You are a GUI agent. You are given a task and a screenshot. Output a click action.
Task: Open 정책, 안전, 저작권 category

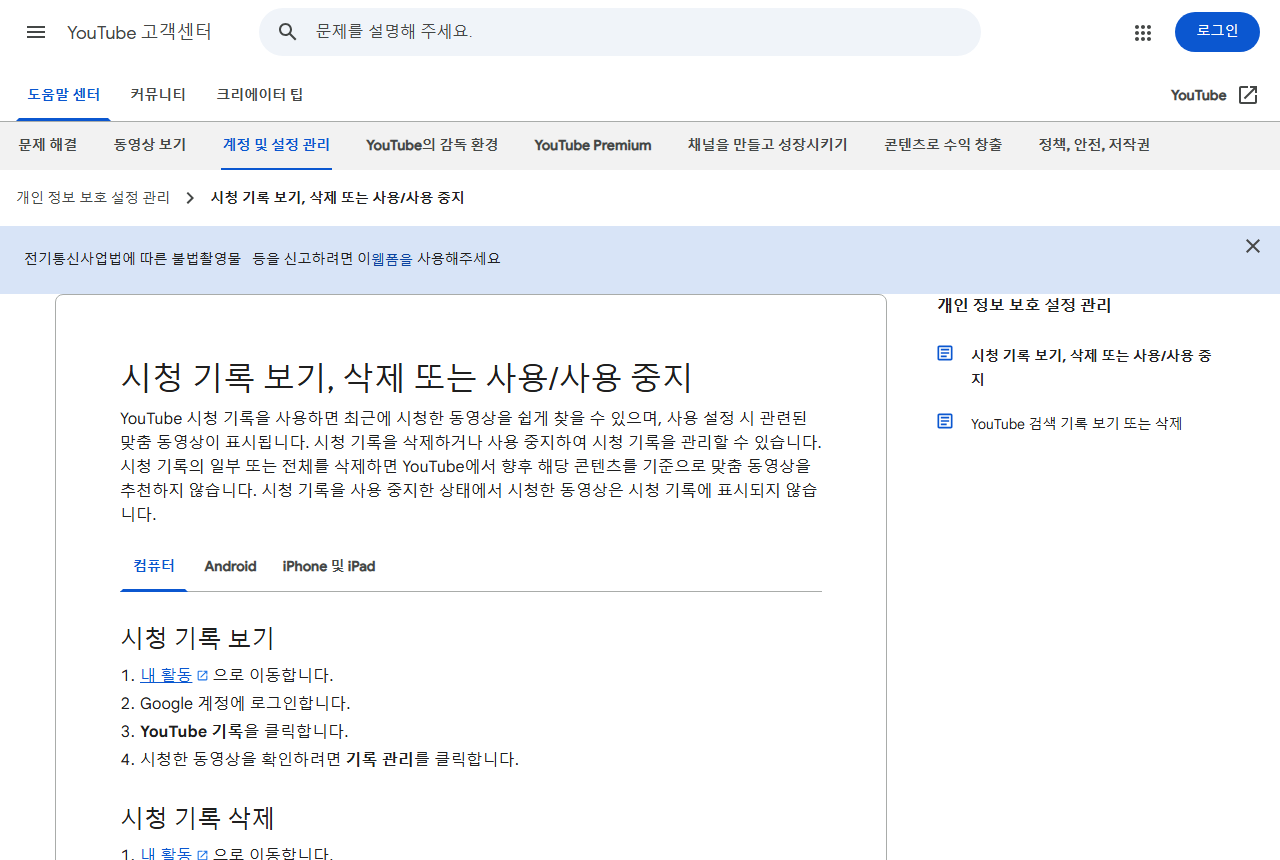tap(1094, 145)
